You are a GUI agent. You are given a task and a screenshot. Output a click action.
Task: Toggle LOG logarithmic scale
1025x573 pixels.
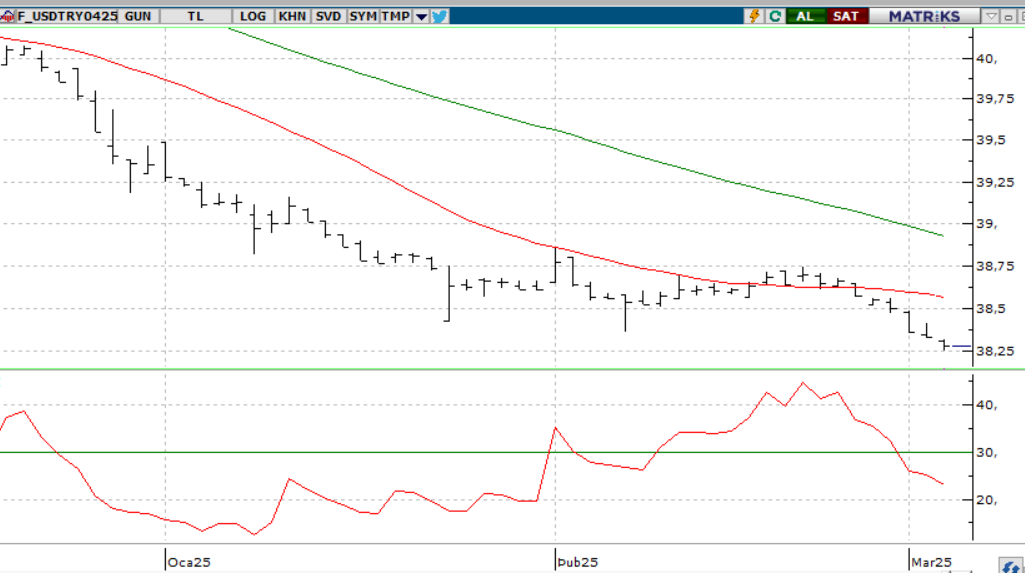pyautogui.click(x=253, y=16)
